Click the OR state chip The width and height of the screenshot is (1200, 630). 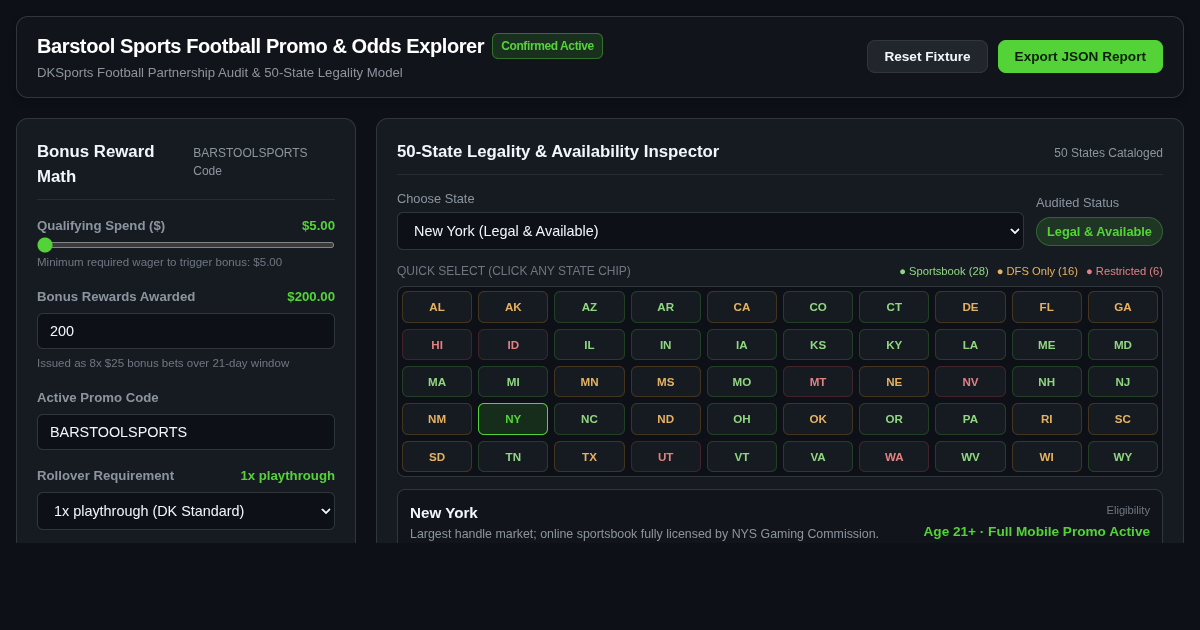click(x=894, y=419)
